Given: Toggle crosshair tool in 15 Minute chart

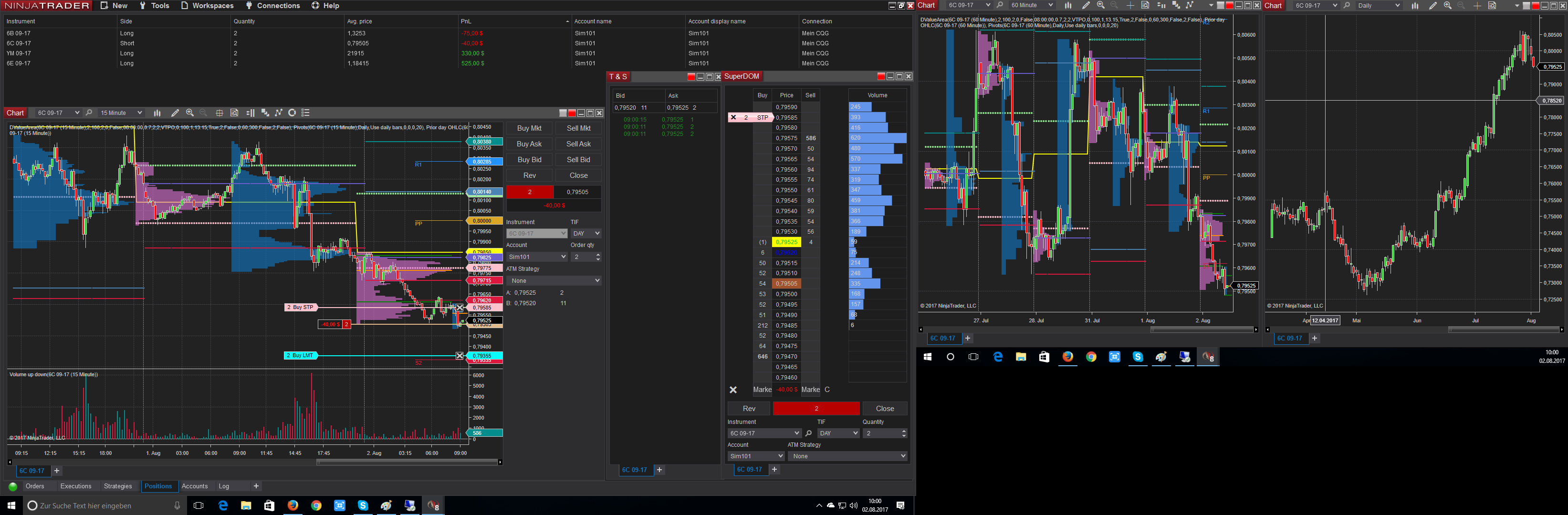Looking at the screenshot, I should (219, 113).
